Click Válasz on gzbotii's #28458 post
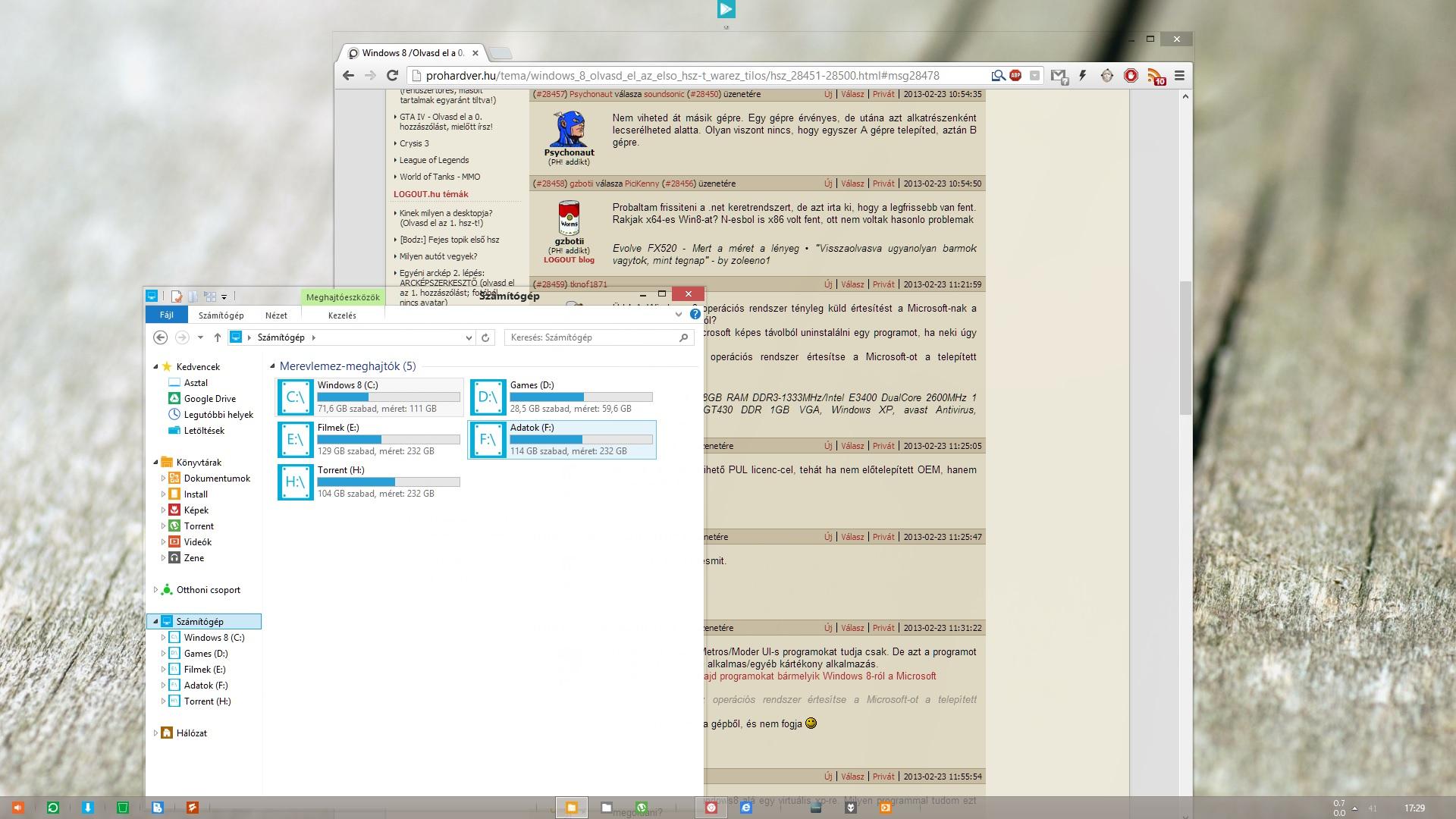Screen dimensions: 1456x819 852,184
